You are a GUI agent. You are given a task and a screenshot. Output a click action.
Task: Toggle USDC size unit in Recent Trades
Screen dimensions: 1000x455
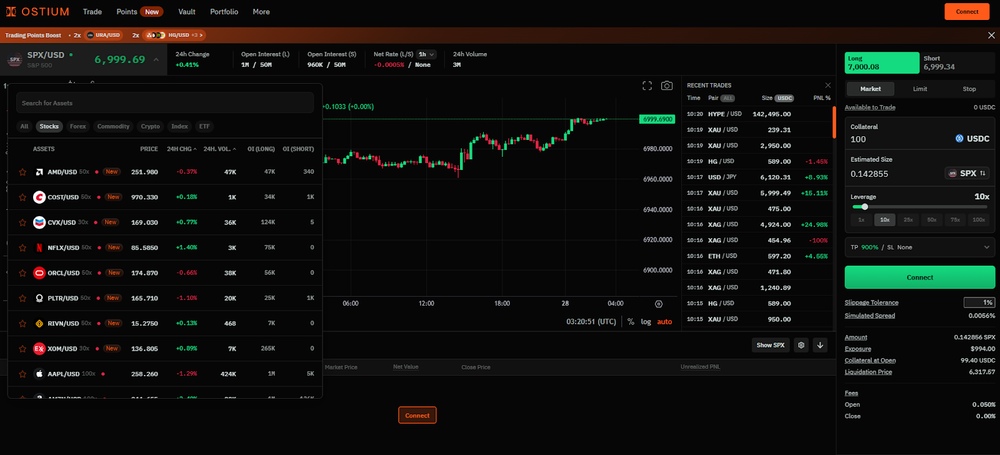(784, 98)
